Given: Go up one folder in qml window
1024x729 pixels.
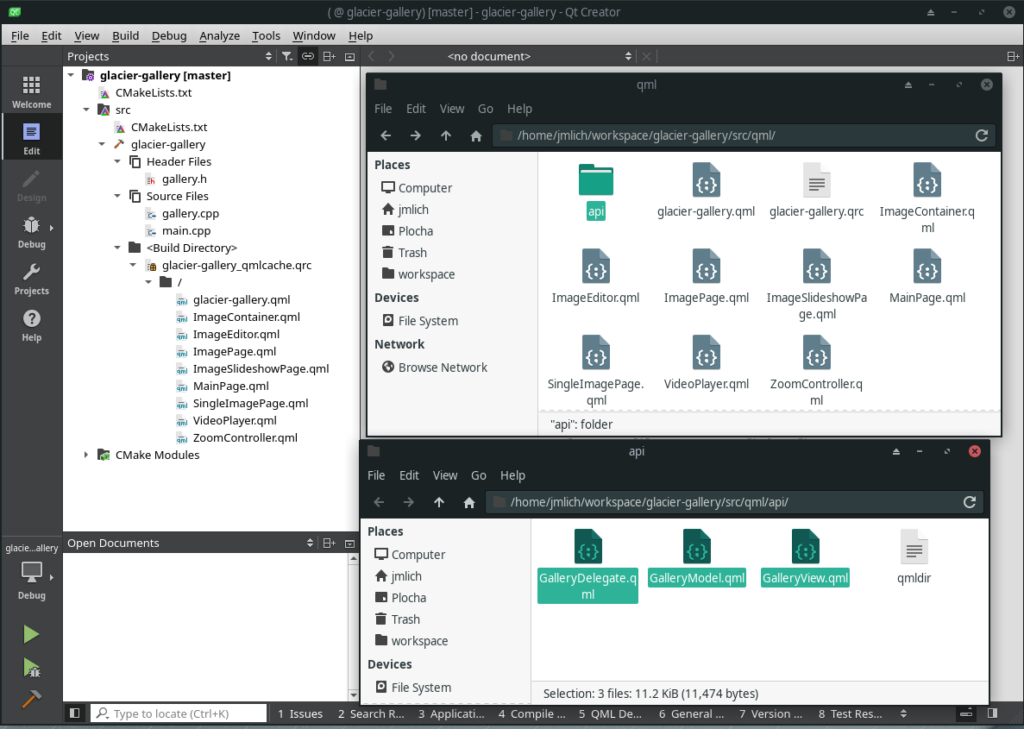Looking at the screenshot, I should 445,135.
